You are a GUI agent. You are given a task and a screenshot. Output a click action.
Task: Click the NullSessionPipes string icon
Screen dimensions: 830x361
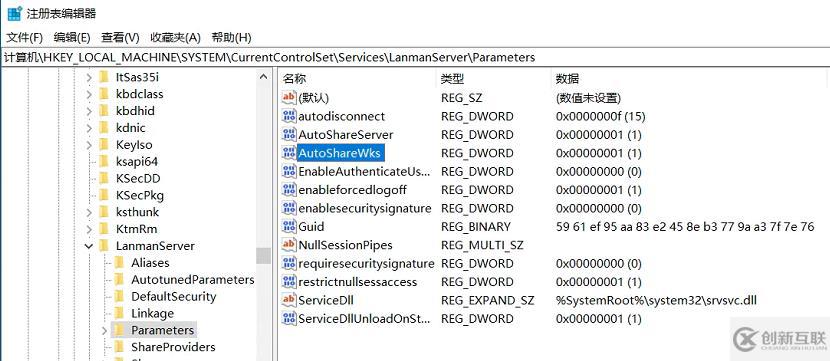(289, 245)
